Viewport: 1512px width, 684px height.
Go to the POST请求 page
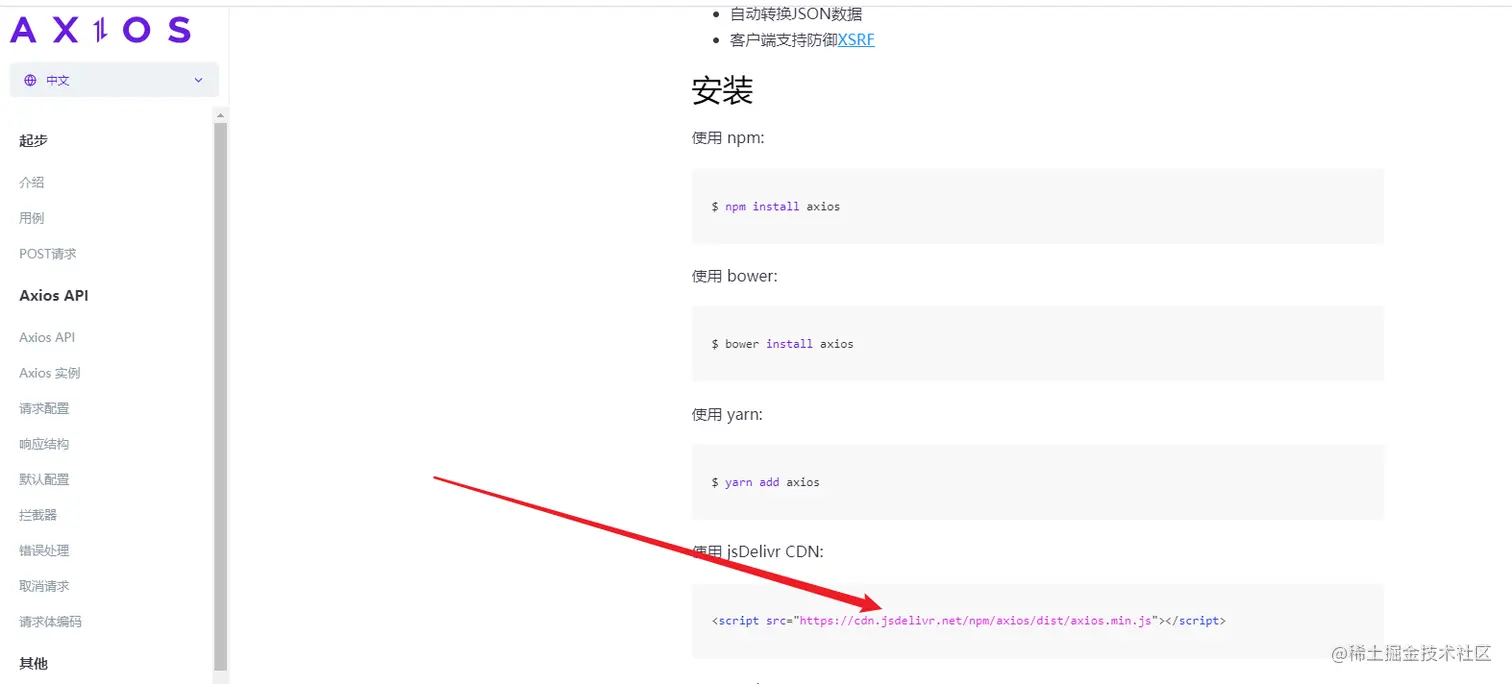point(48,254)
